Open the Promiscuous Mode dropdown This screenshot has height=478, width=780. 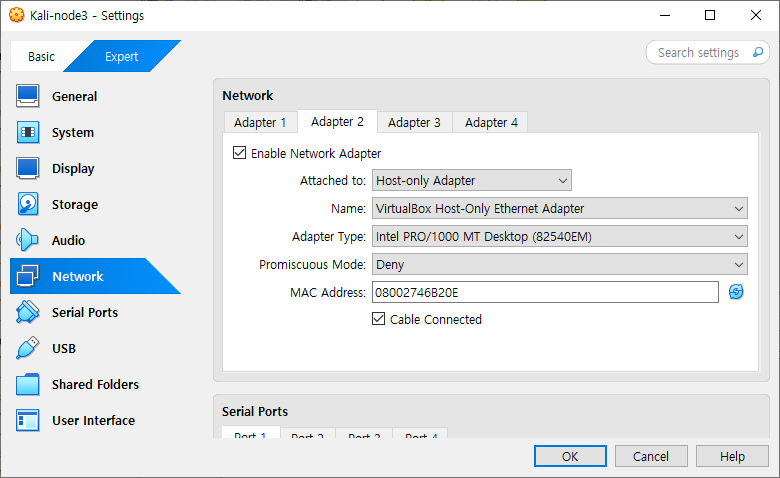560,264
